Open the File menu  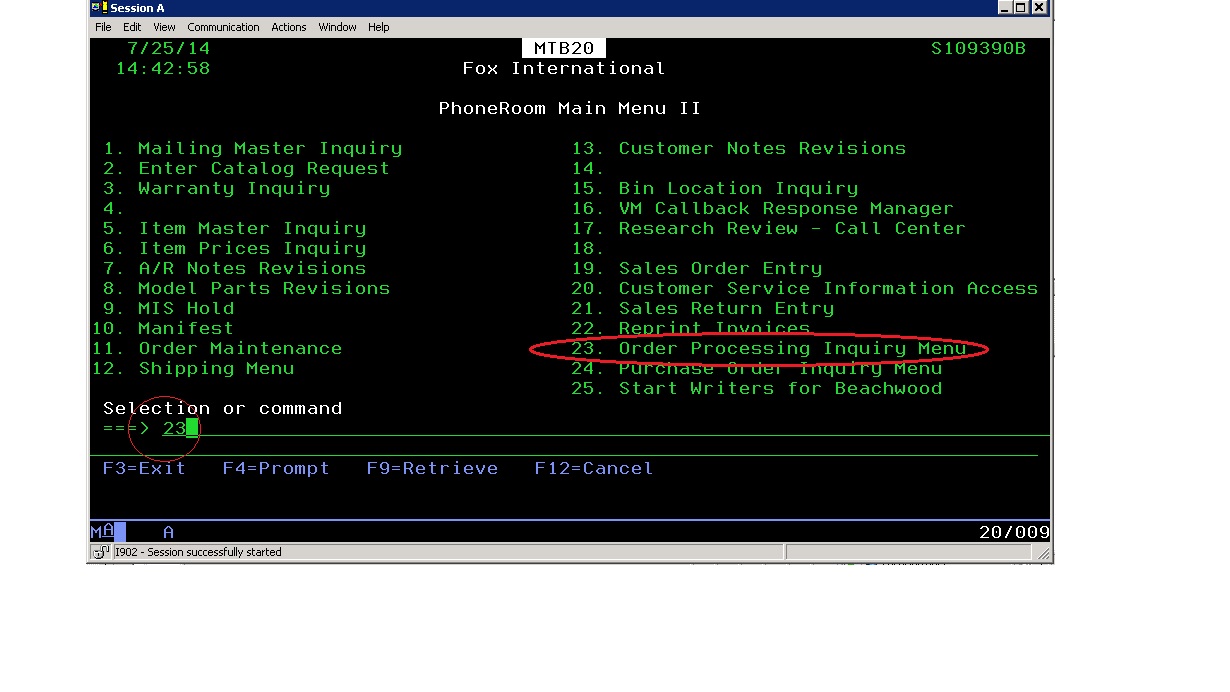(103, 27)
